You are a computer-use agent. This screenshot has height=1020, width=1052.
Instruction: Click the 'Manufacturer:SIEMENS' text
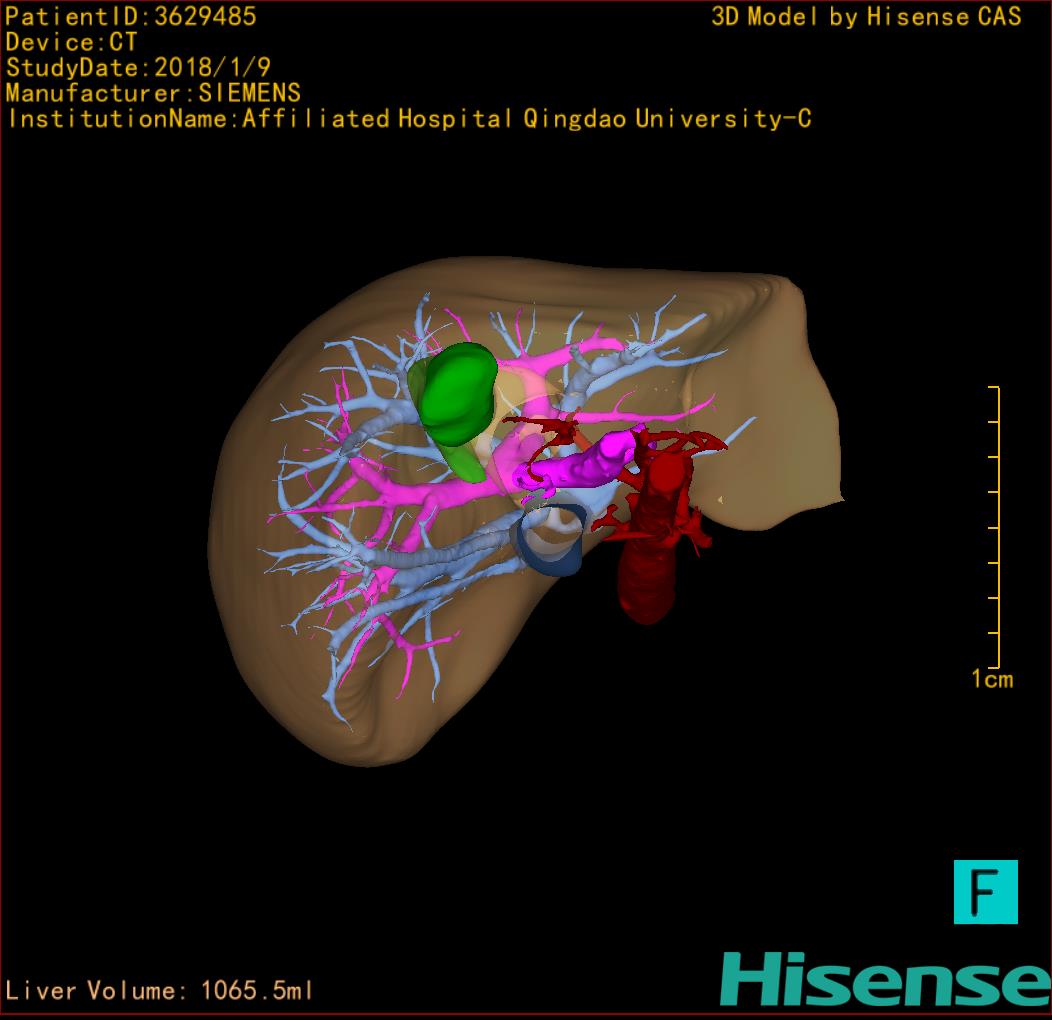pyautogui.click(x=153, y=93)
